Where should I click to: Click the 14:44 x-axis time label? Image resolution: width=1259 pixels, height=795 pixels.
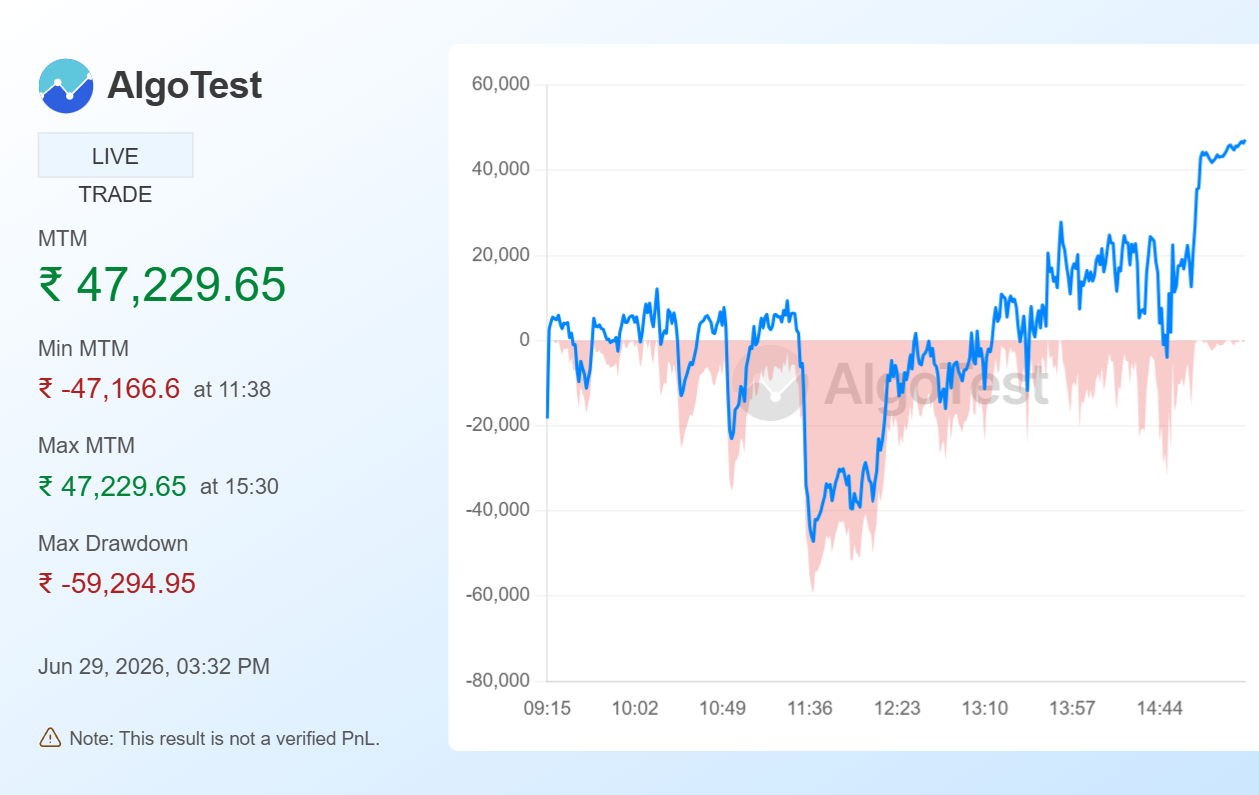pos(1160,708)
